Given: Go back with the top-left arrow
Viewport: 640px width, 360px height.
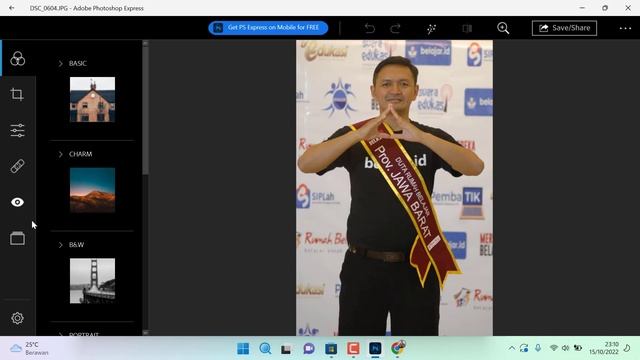Looking at the screenshot, I should click(x=12, y=8).
